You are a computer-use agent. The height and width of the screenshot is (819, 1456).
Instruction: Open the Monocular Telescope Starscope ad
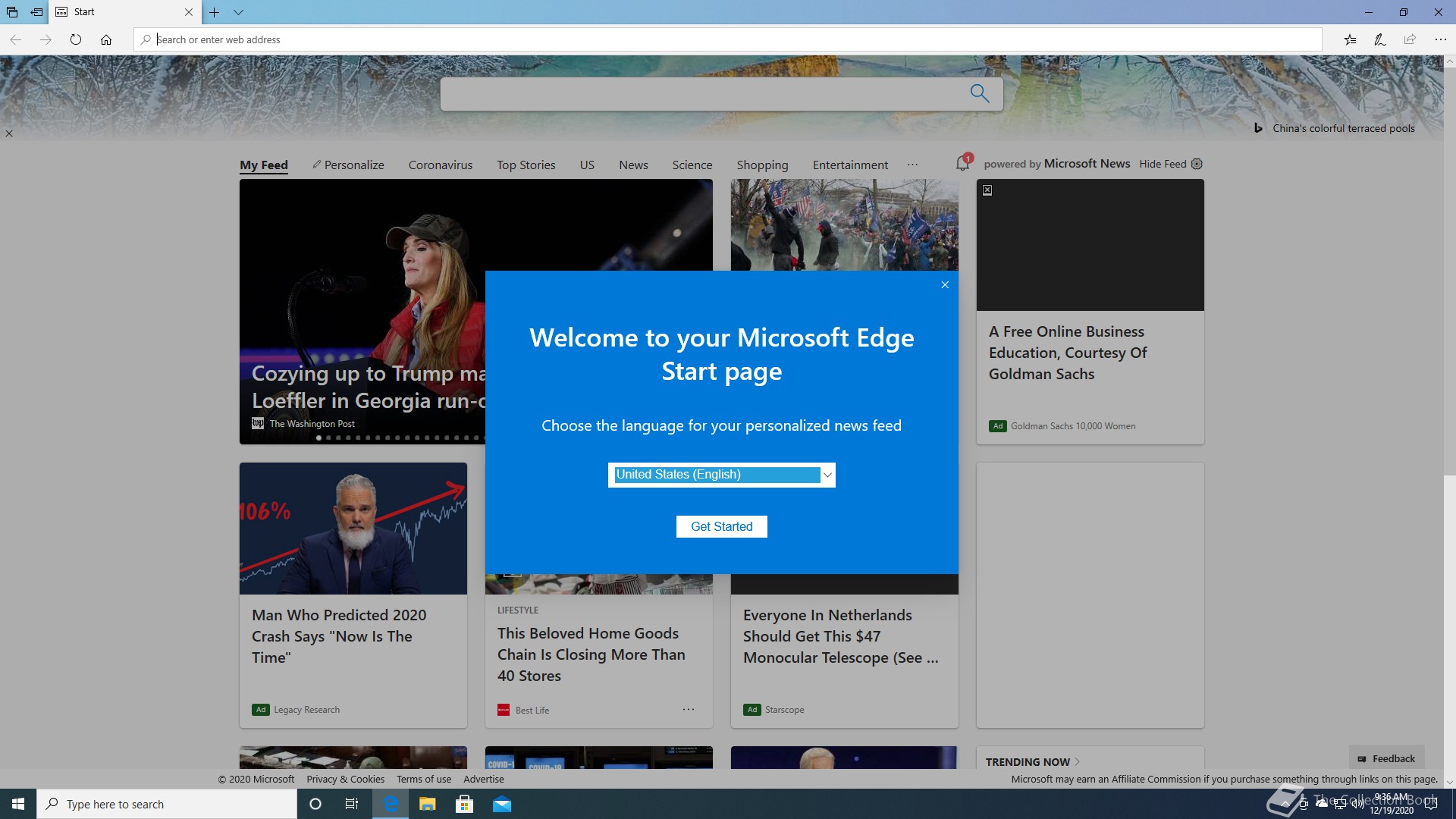841,636
